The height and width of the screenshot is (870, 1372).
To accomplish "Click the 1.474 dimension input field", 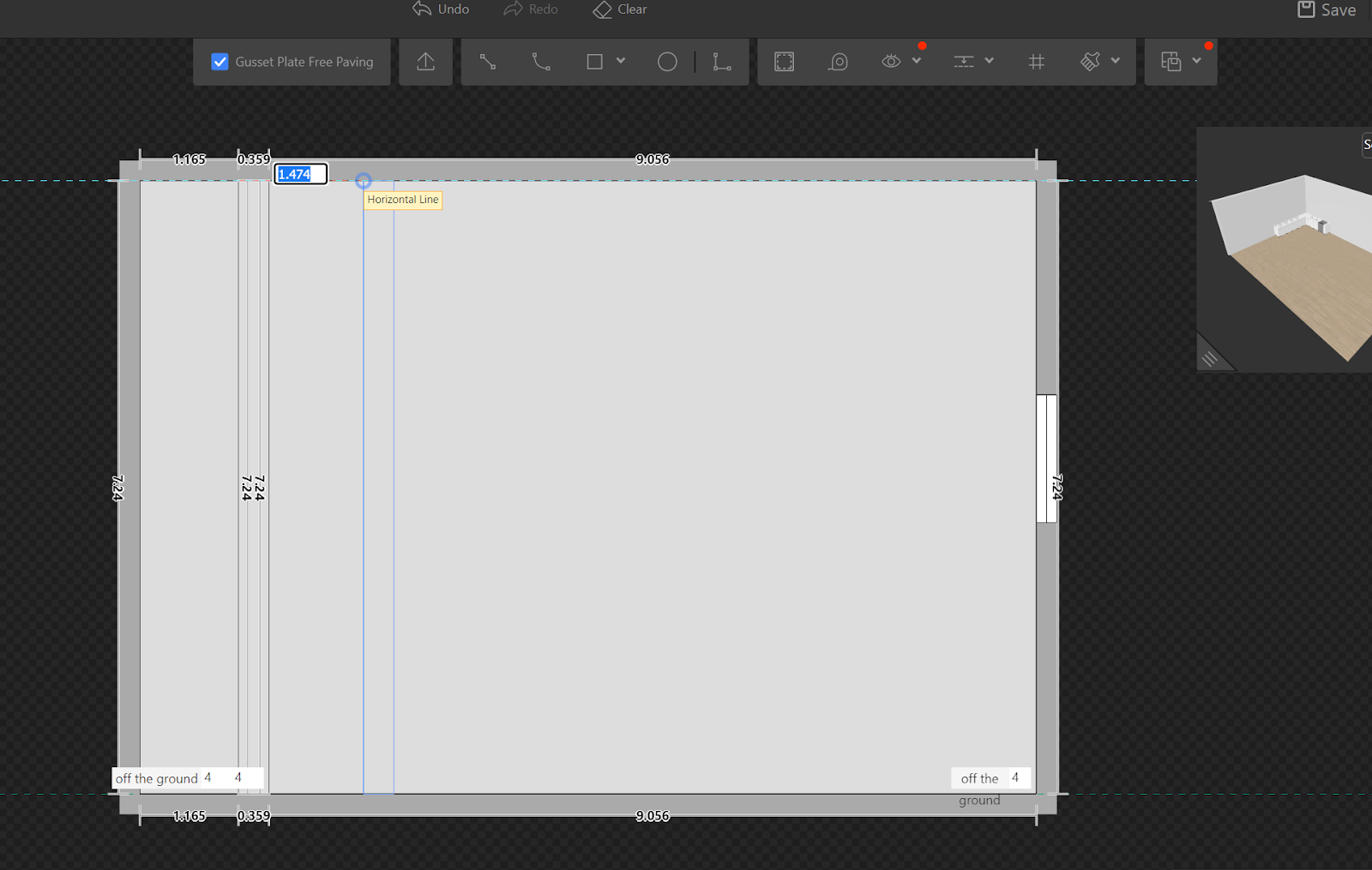I will (300, 174).
